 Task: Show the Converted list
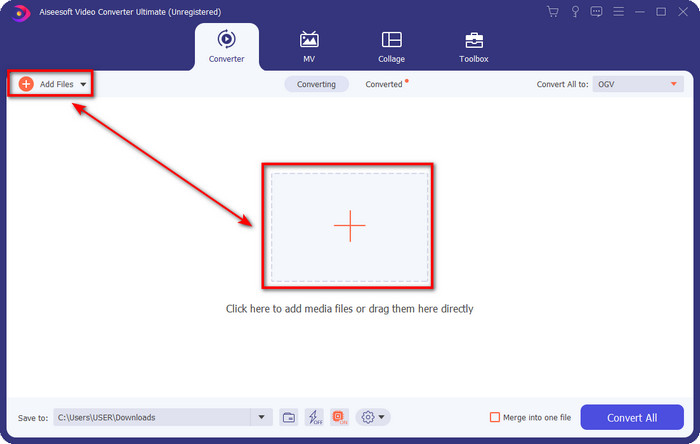385,85
